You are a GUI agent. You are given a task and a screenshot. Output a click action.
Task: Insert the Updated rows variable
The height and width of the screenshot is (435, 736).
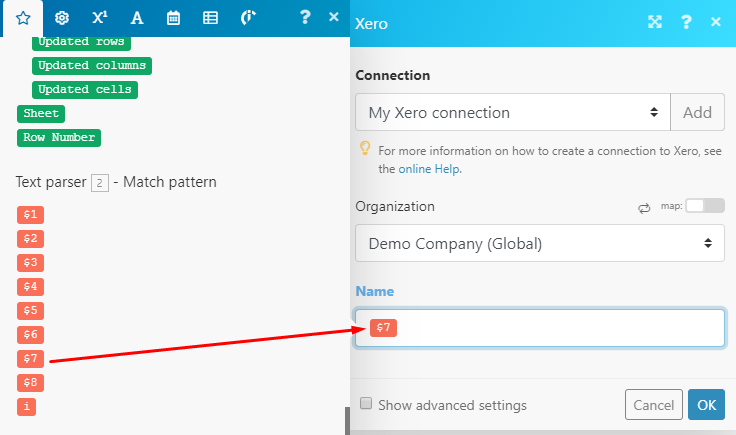(x=81, y=42)
